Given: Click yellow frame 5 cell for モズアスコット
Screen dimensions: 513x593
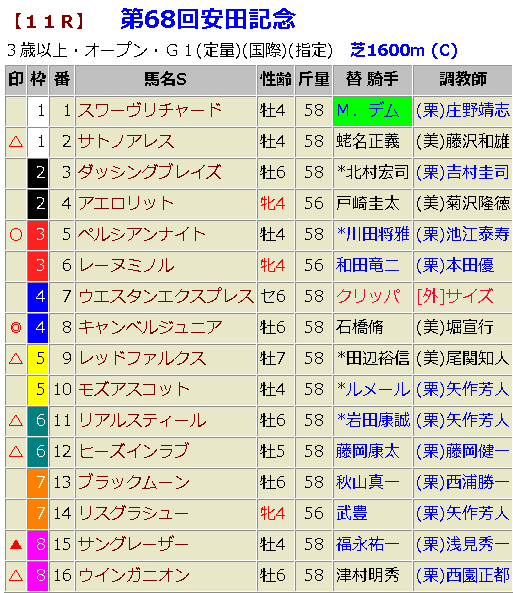Looking at the screenshot, I should (38, 390).
